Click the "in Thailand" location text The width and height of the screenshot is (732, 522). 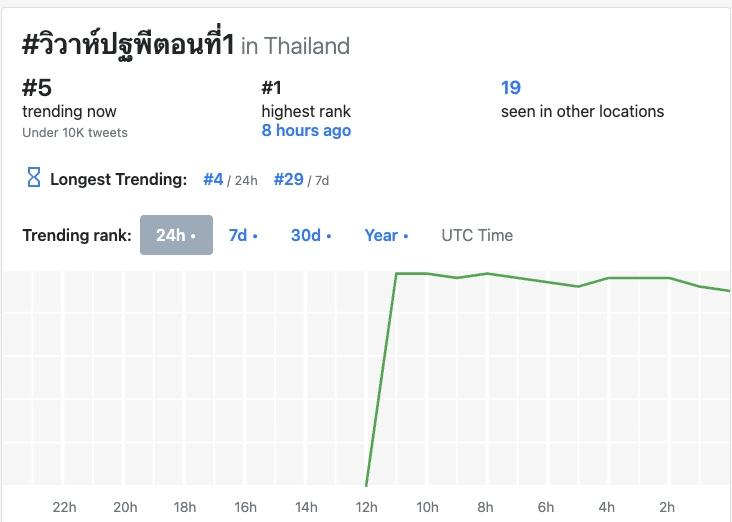[x=296, y=46]
